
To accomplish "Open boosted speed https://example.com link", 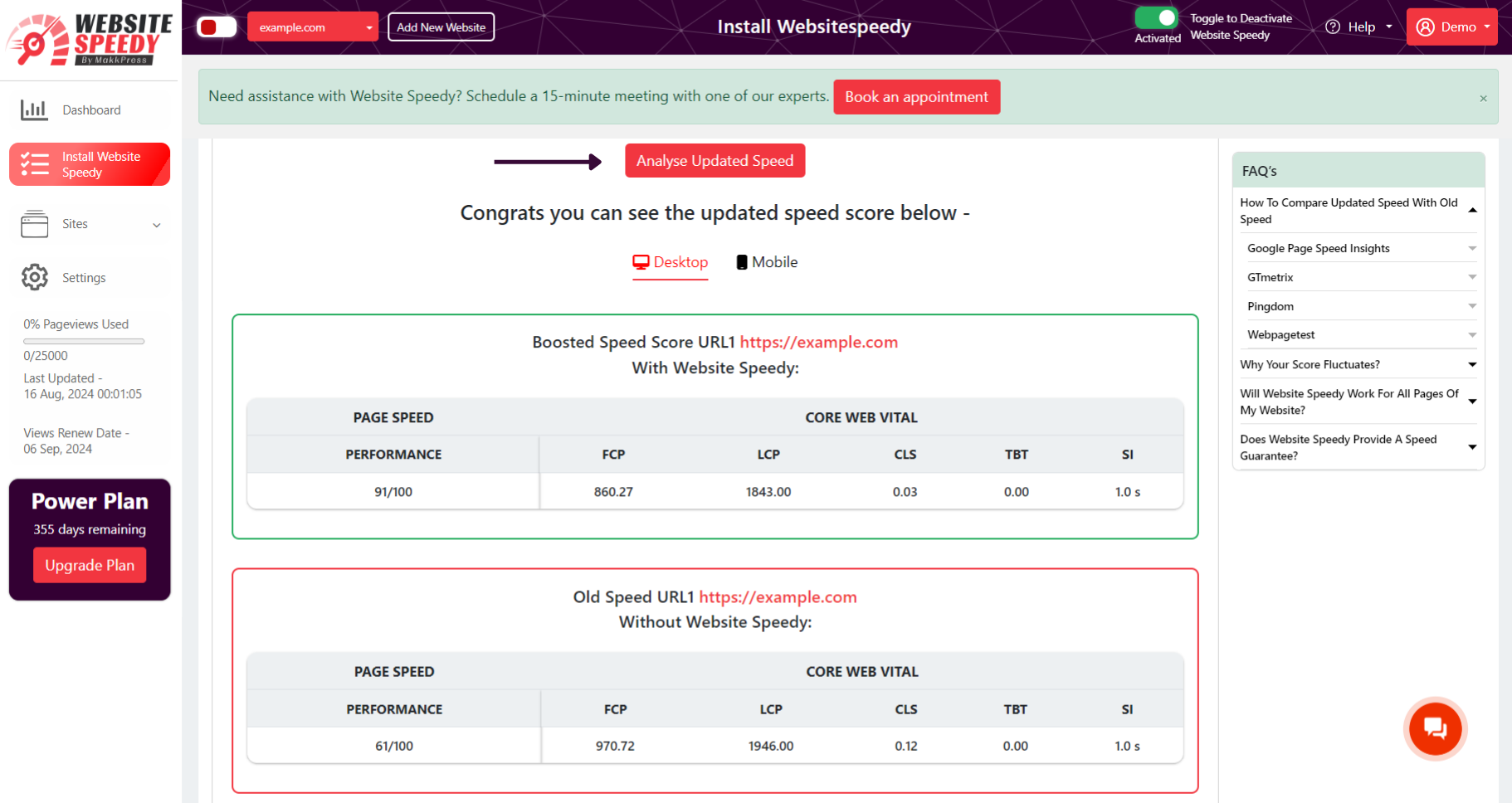I will [x=818, y=342].
